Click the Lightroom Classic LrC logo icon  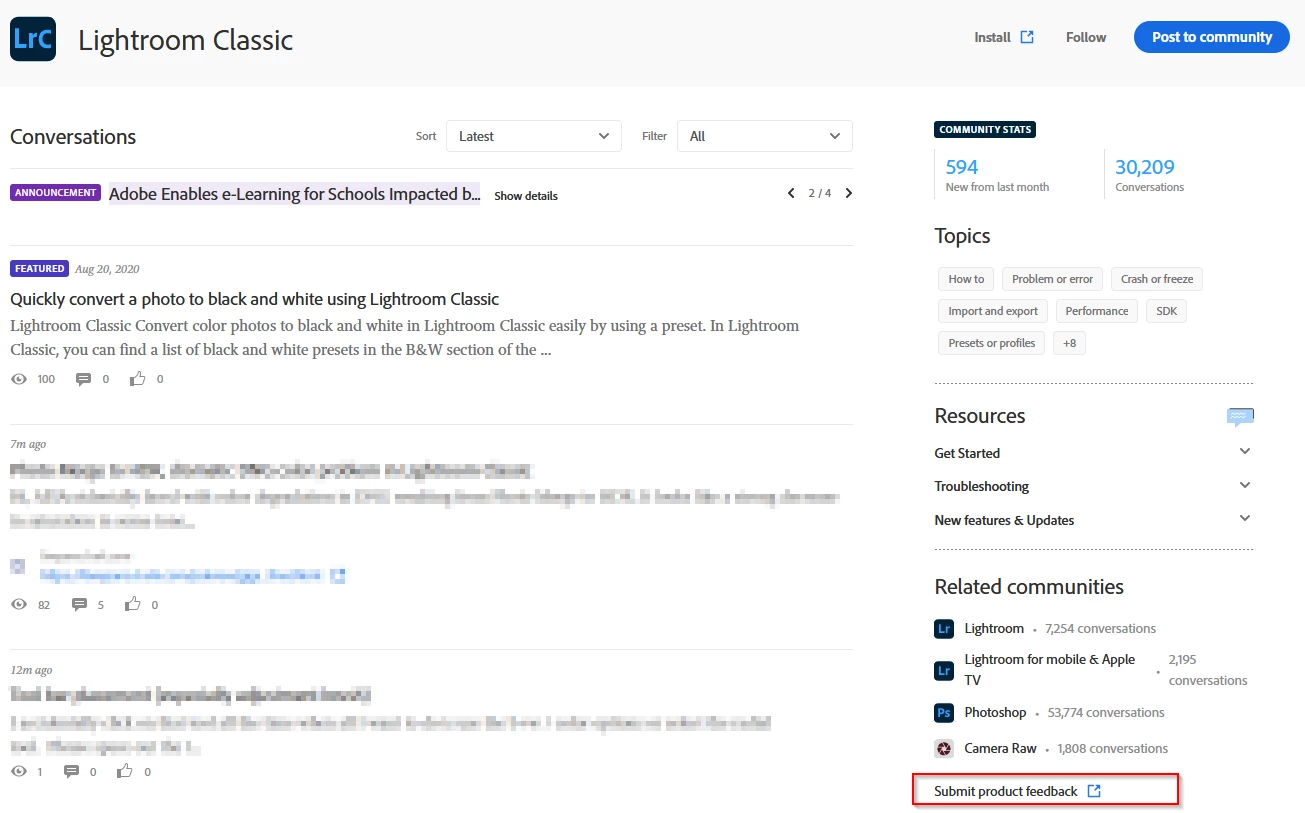click(x=33, y=39)
